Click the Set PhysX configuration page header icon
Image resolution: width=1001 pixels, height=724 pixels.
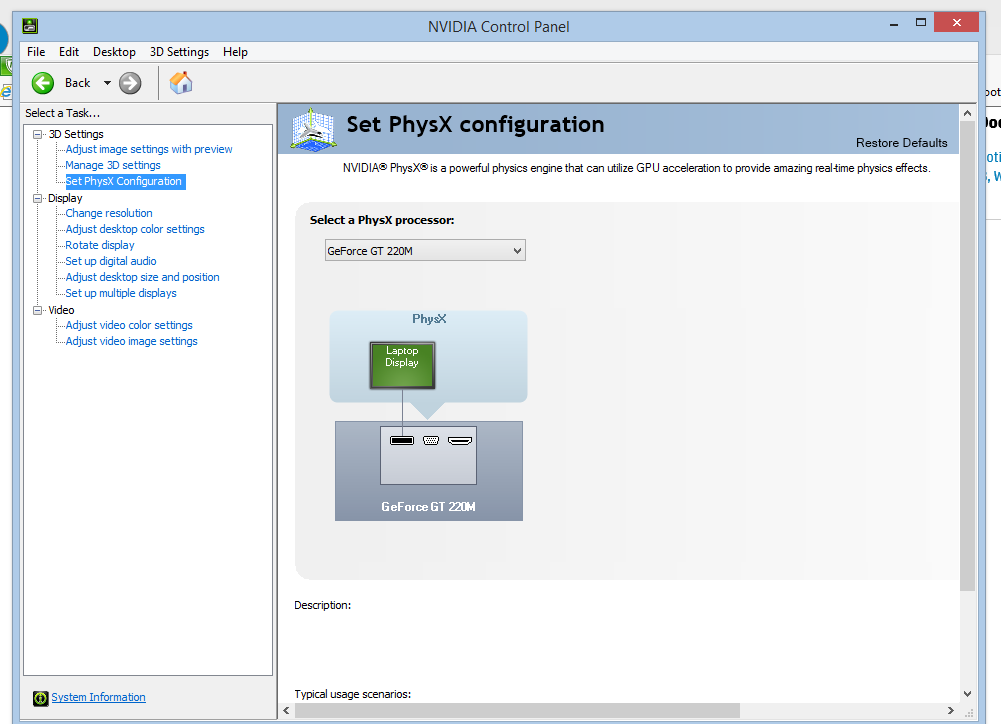coord(313,129)
